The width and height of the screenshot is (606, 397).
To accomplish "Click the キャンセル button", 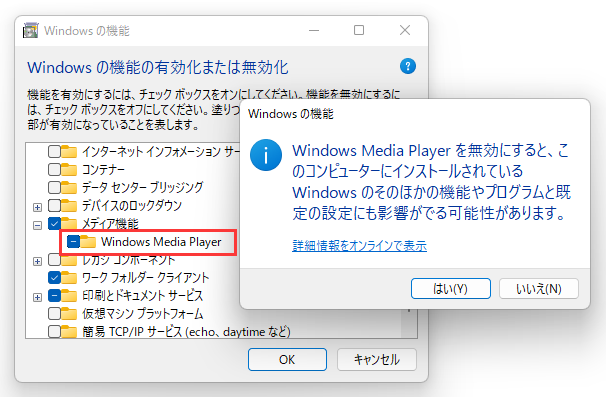I will click(x=377, y=360).
